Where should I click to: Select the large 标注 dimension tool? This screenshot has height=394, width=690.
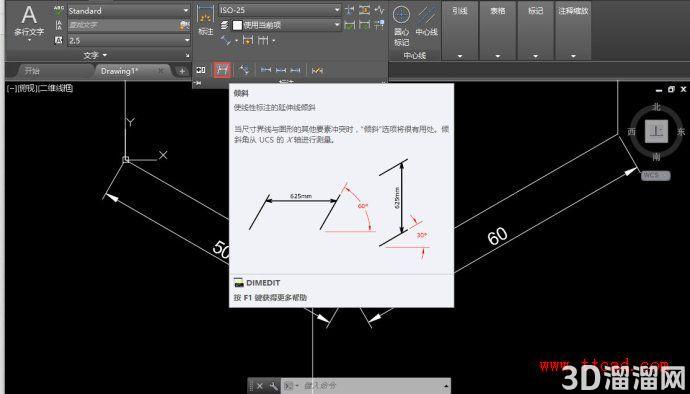tap(206, 20)
